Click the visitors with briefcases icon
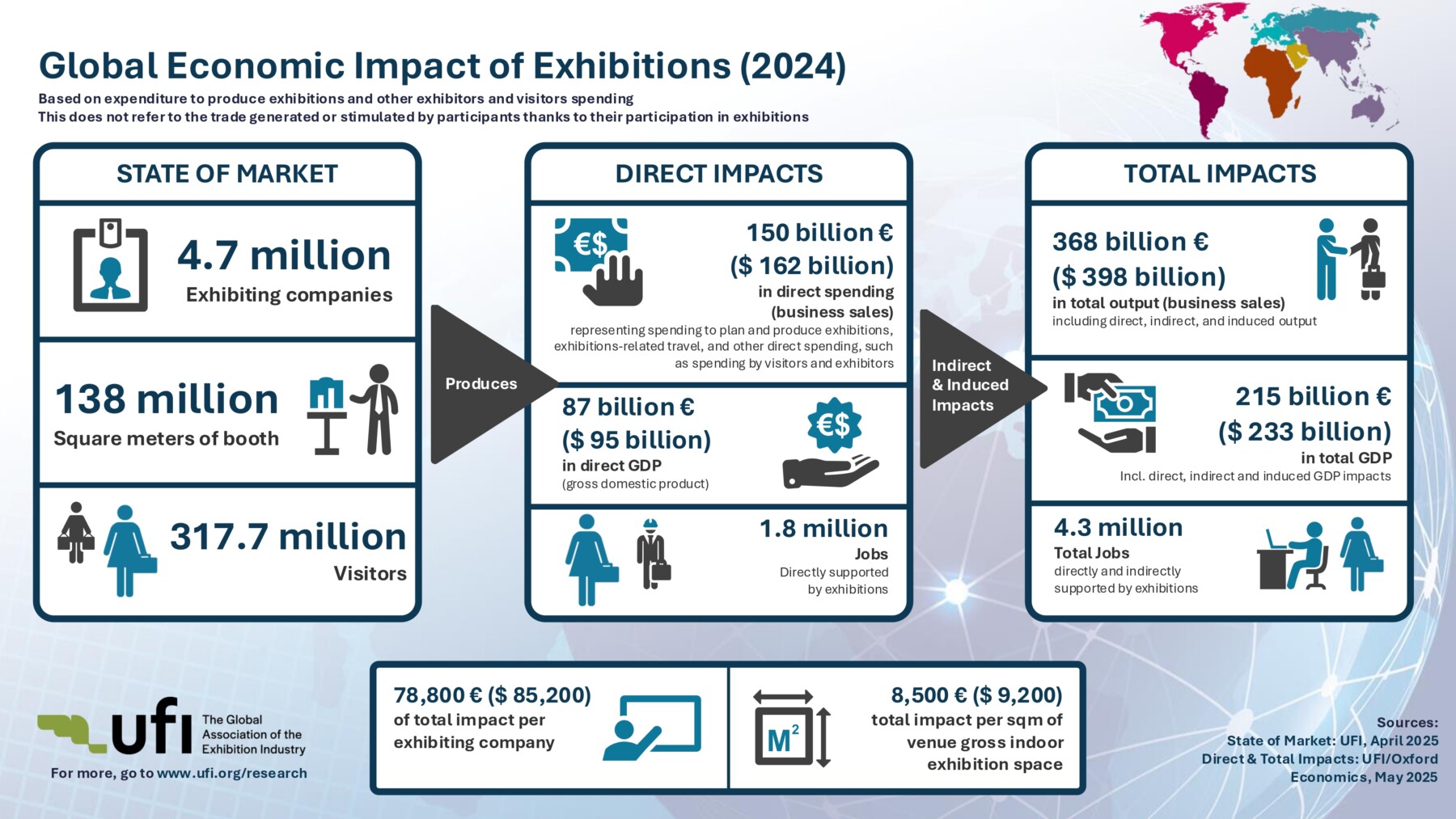The height and width of the screenshot is (819, 1456). click(108, 549)
